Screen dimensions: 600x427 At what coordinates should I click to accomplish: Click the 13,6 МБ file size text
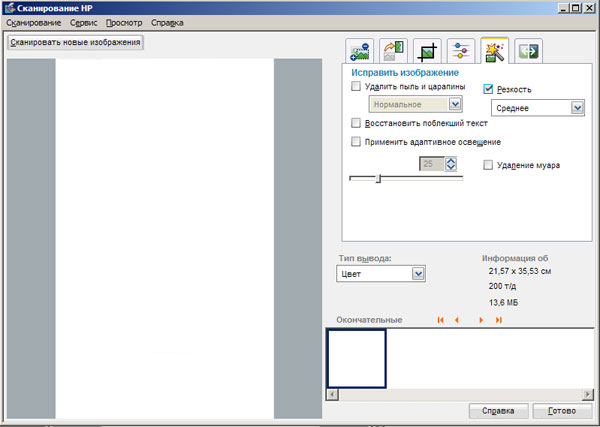pos(503,303)
